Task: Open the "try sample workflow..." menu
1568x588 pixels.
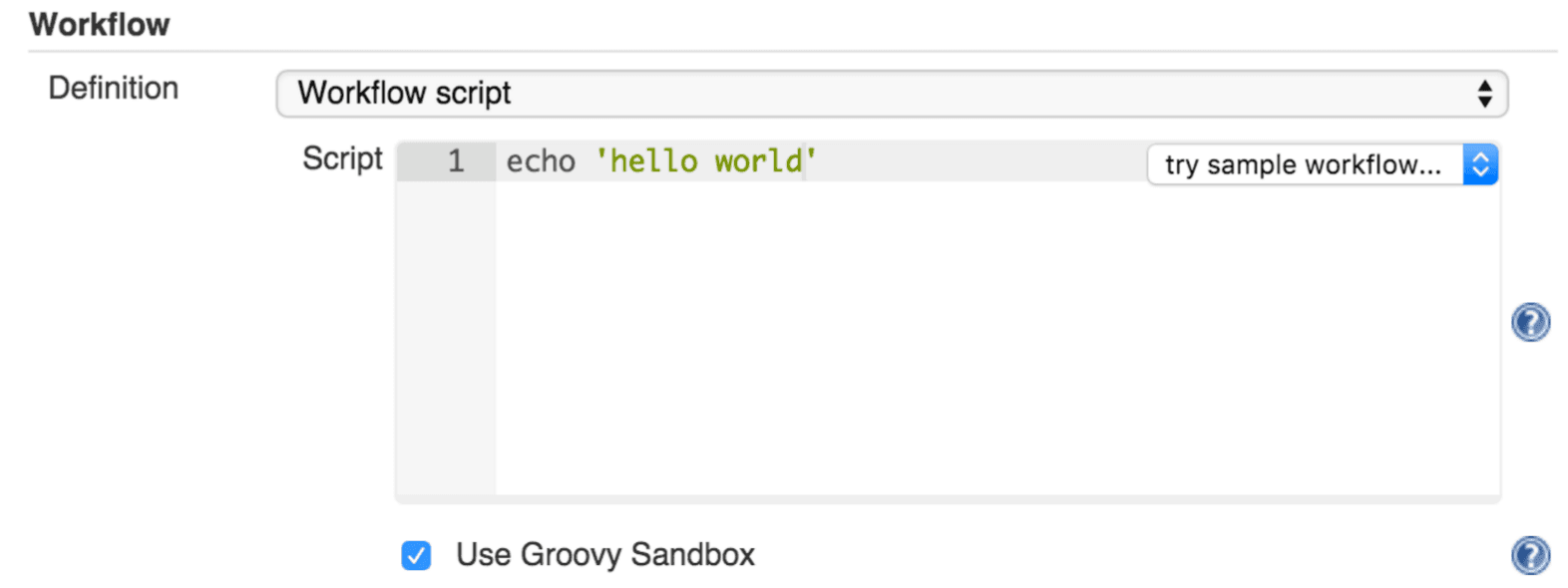Action: 1303,164
